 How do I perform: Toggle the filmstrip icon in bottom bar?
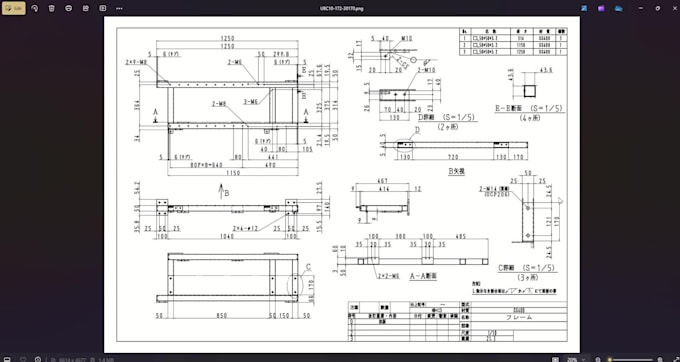(x=7, y=359)
